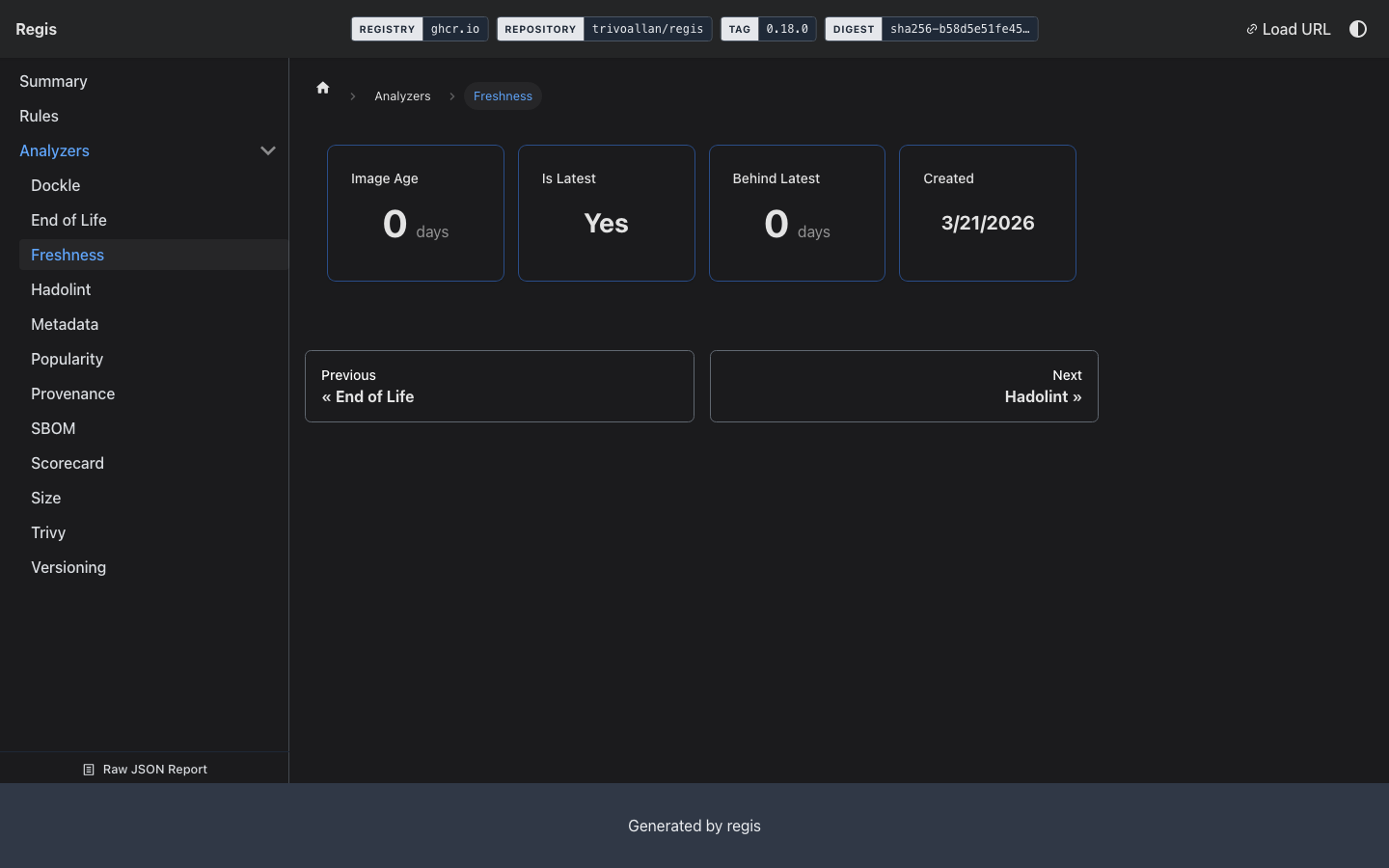Switch to the Summary page
The width and height of the screenshot is (1389, 868).
point(53,81)
